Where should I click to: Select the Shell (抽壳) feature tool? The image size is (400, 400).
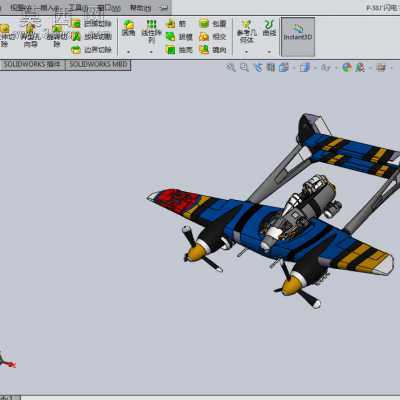[179, 50]
